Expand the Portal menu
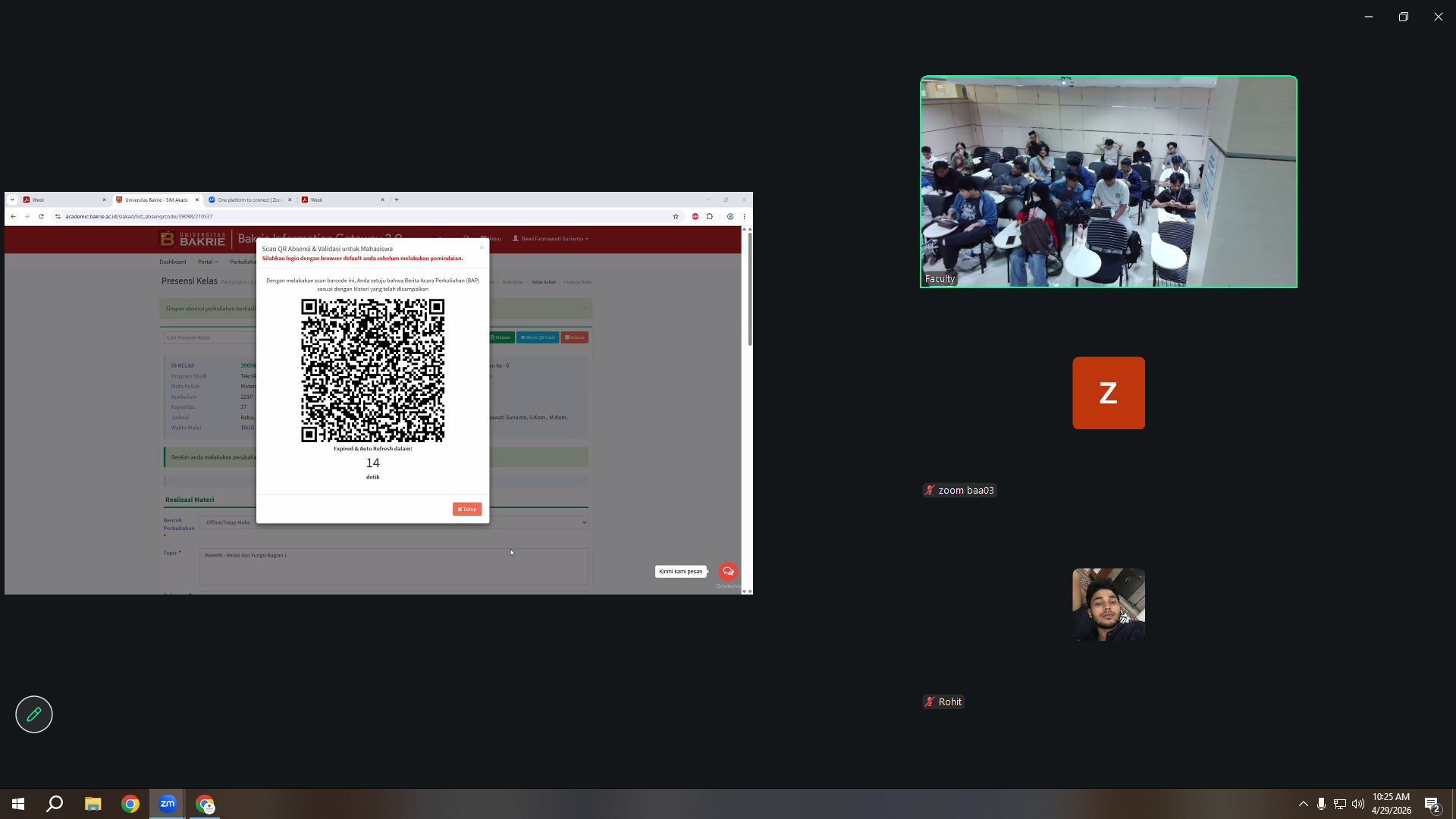The width and height of the screenshot is (1456, 819). pos(208,262)
